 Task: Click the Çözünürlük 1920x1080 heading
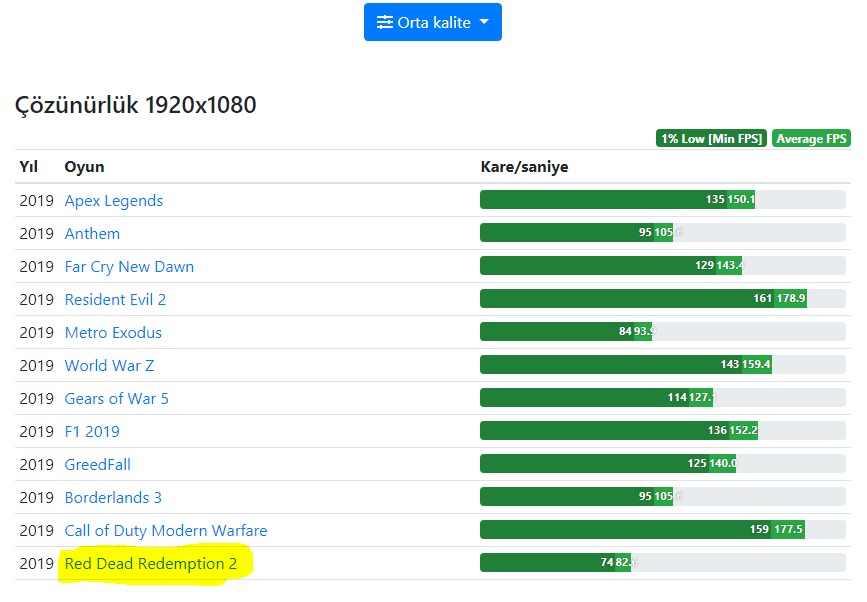pyautogui.click(x=135, y=105)
